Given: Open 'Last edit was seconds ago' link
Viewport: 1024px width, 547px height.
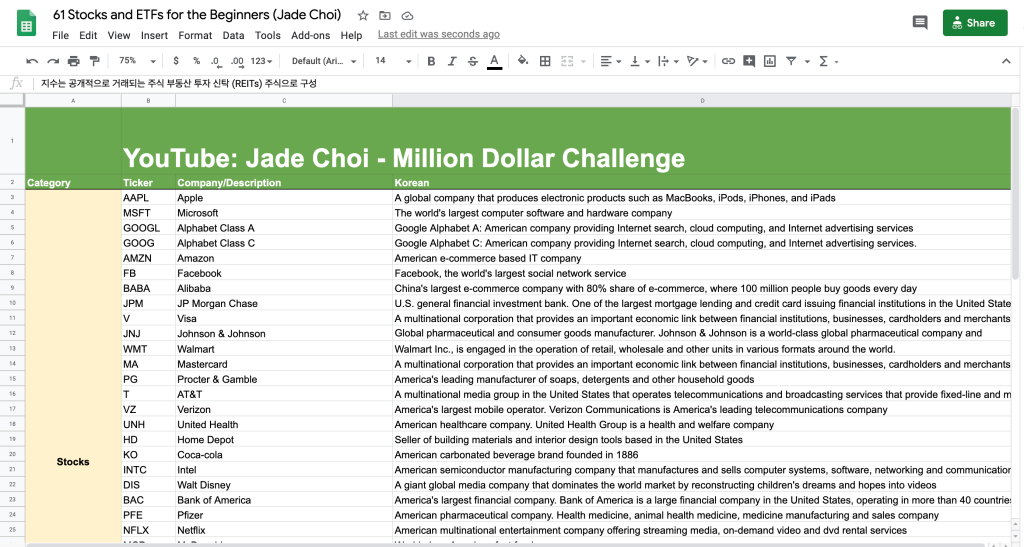Looking at the screenshot, I should tap(439, 35).
